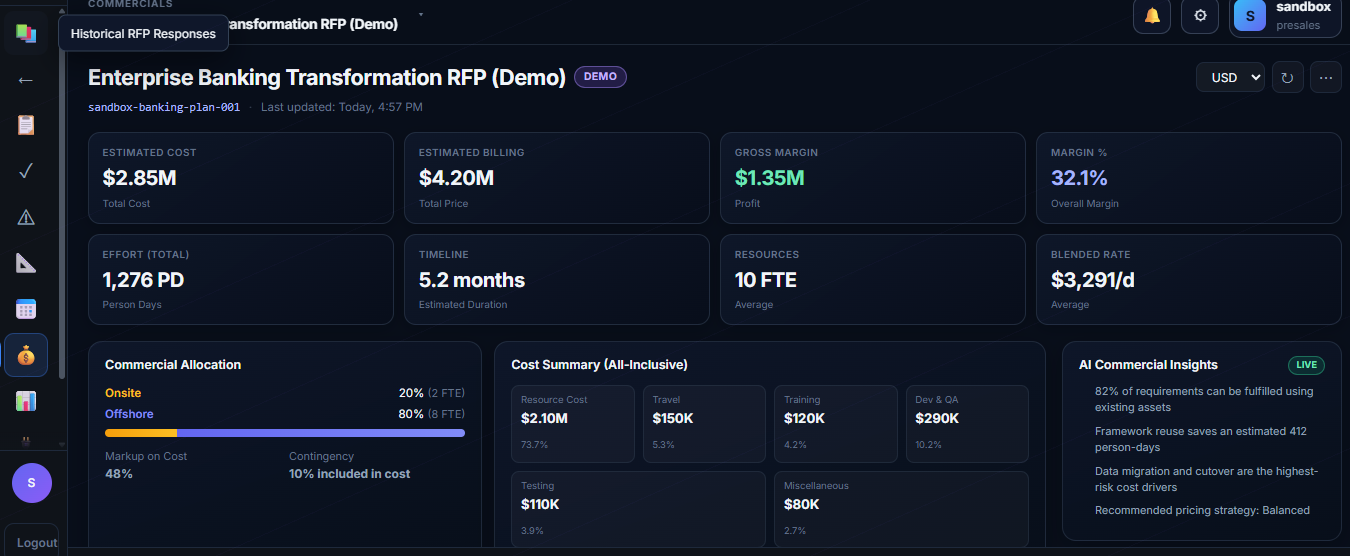Open the checkmark icon in the sidebar

(26, 171)
